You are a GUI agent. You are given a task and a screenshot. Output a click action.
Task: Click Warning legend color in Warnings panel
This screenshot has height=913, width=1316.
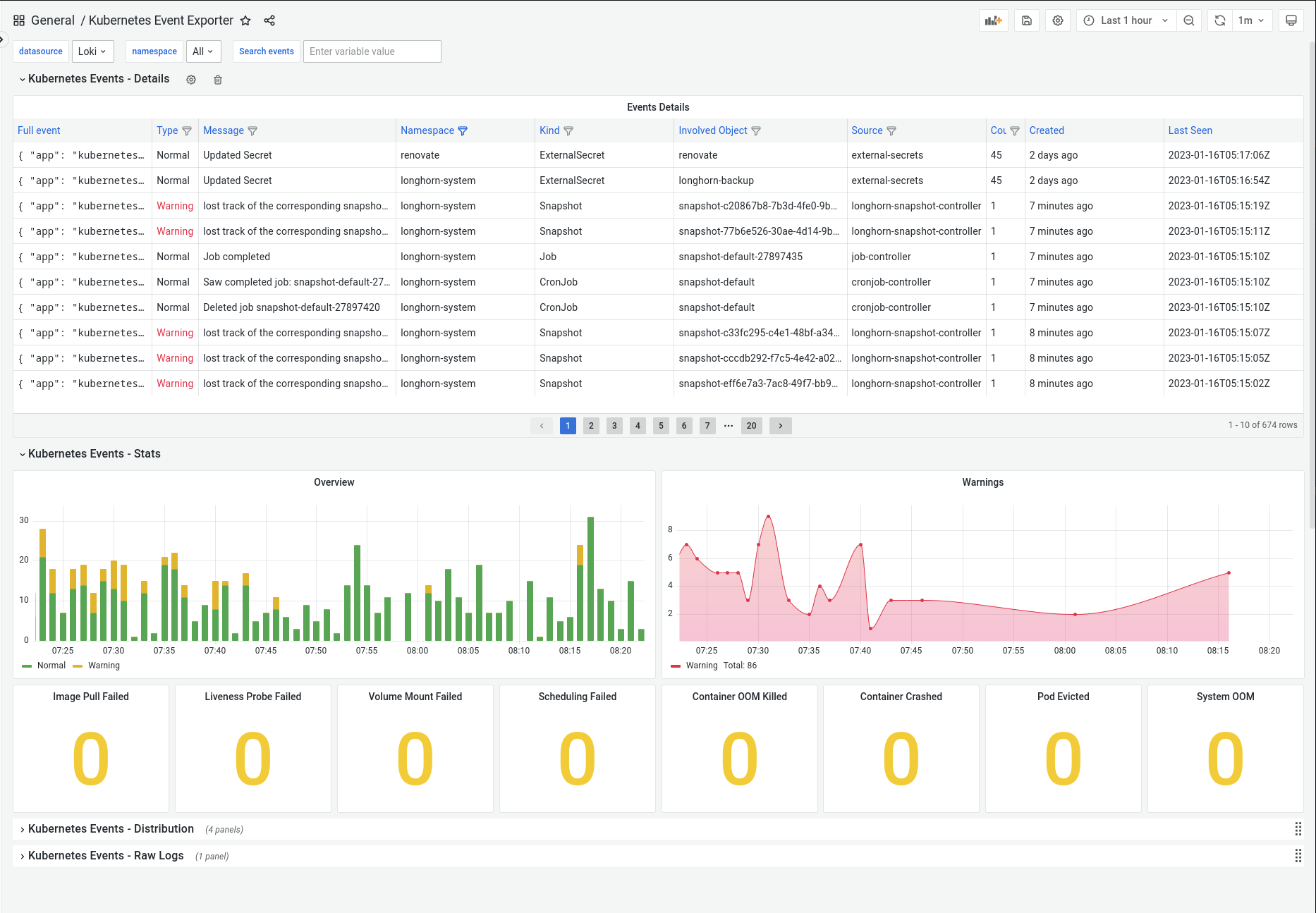click(676, 666)
